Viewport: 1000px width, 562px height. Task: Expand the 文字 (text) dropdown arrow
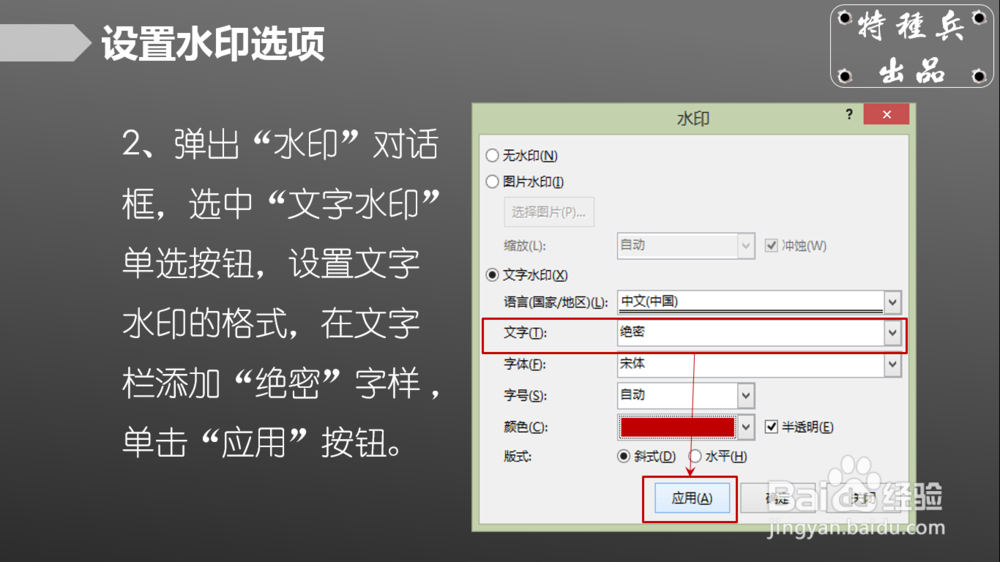point(892,333)
